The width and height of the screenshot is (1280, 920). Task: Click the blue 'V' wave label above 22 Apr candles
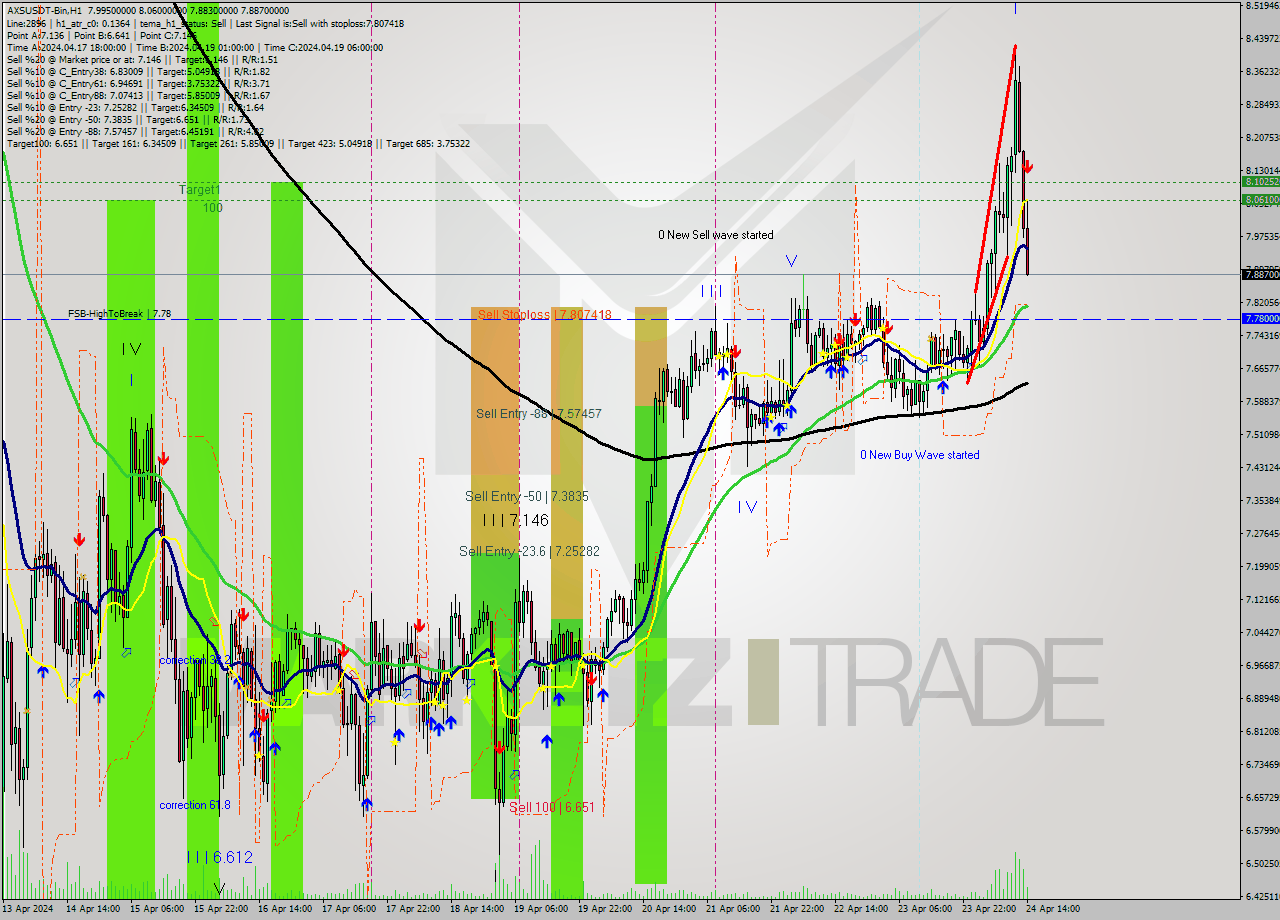791,261
